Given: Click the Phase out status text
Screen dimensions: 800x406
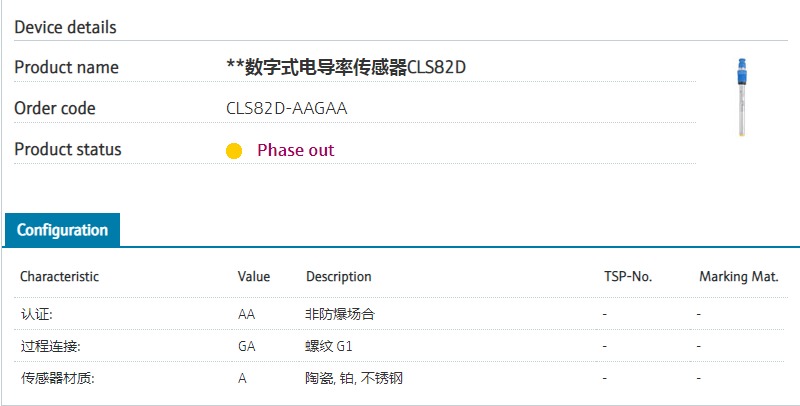Looking at the screenshot, I should click(295, 150).
